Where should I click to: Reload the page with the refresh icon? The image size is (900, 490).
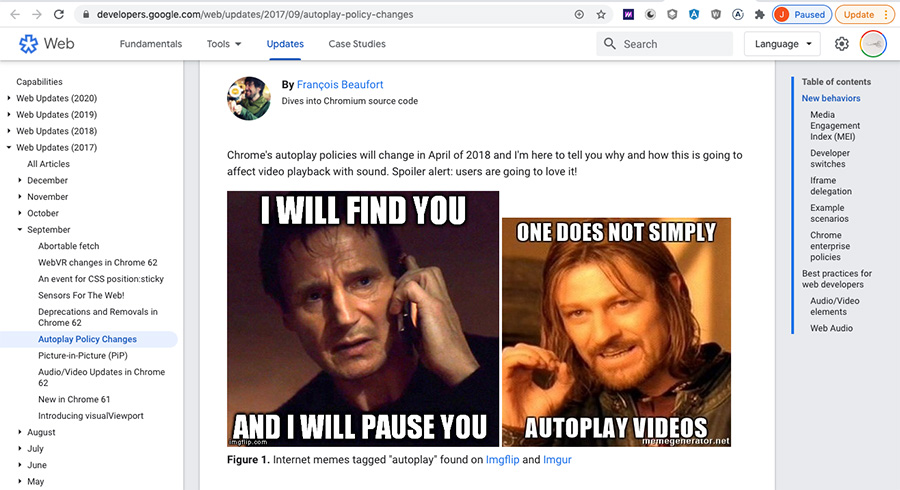pyautogui.click(x=59, y=14)
